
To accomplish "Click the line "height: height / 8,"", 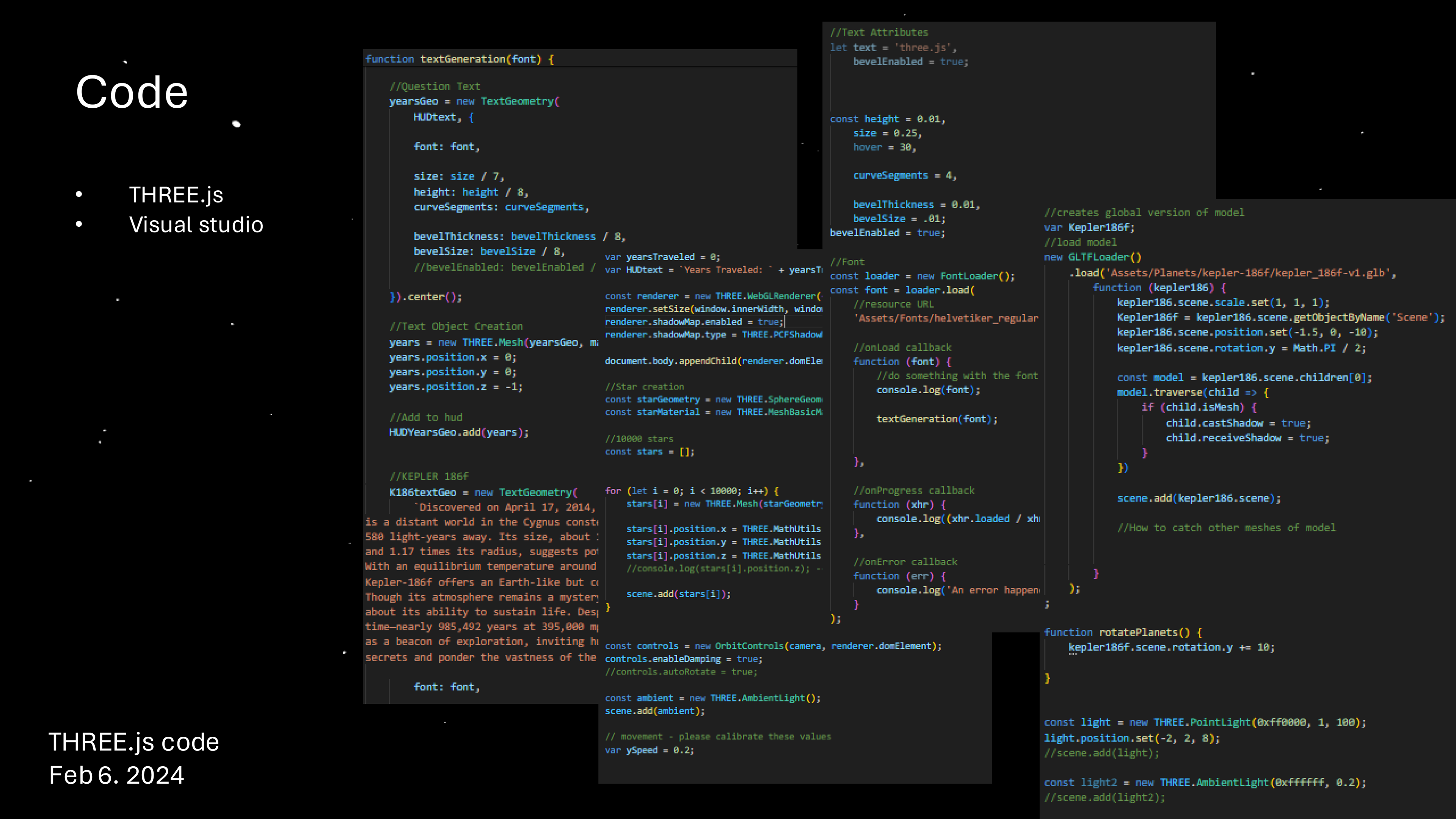I will pos(471,192).
